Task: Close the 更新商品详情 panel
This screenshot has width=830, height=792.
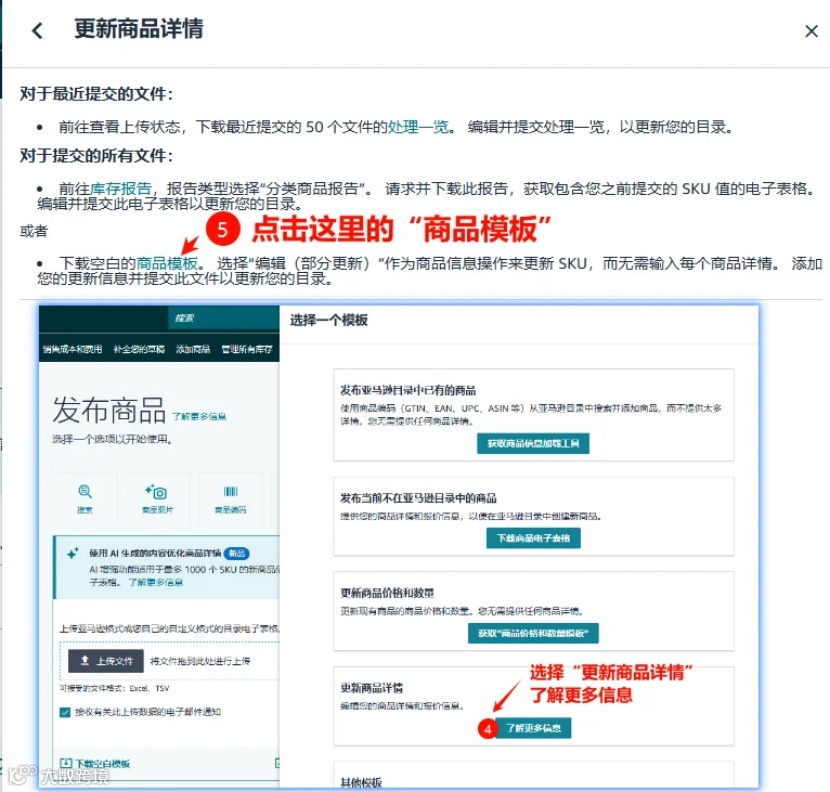Action: tap(811, 31)
